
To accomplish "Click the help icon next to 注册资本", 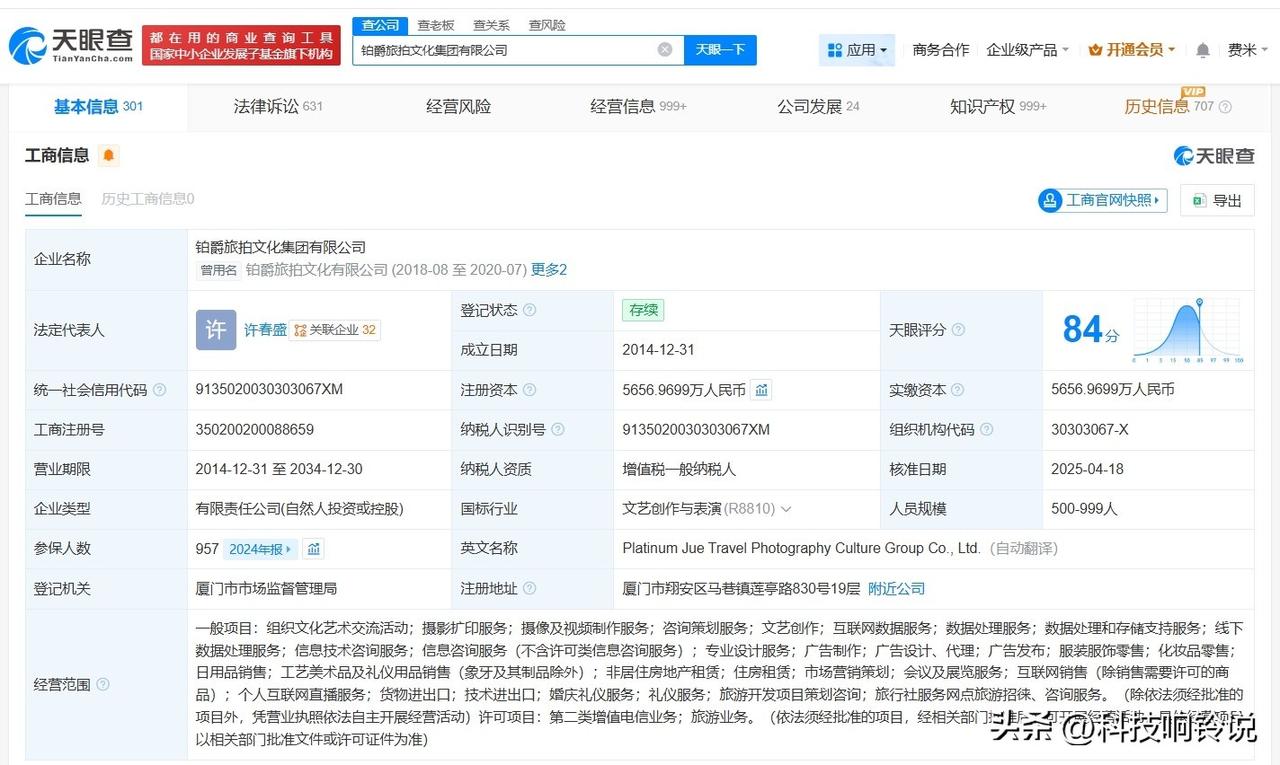I will click(529, 390).
